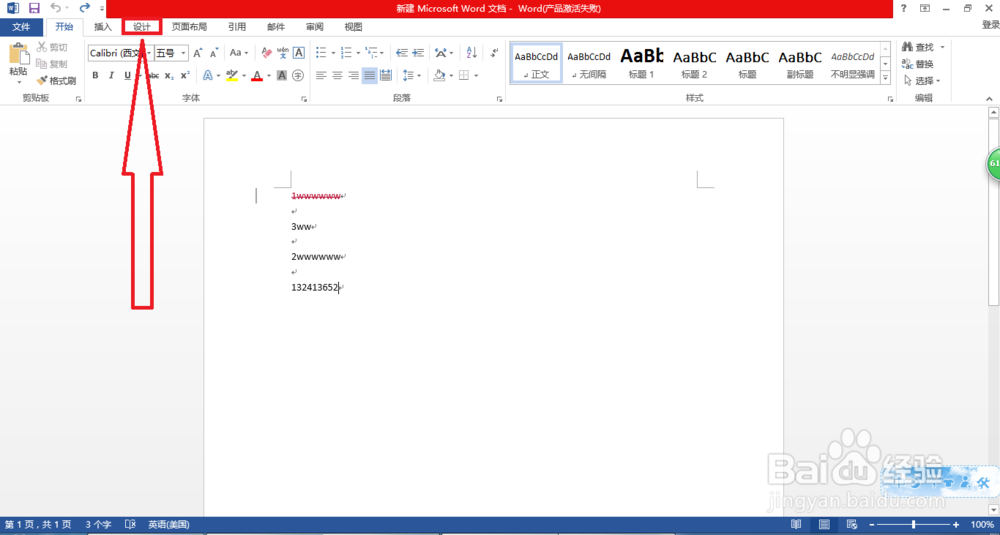This screenshot has height=535, width=1000.
Task: Click the Grow Font icon
Action: (198, 53)
